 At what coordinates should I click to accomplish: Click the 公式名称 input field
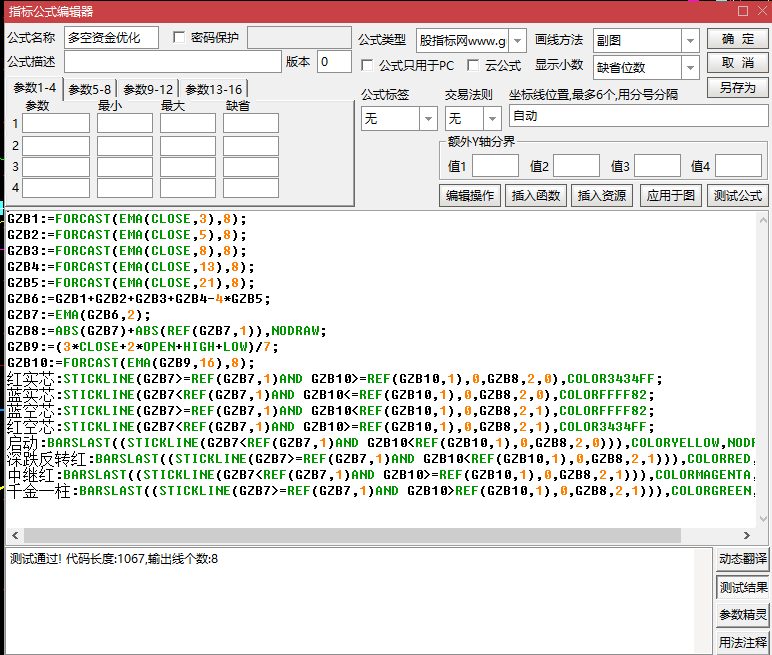[x=111, y=37]
